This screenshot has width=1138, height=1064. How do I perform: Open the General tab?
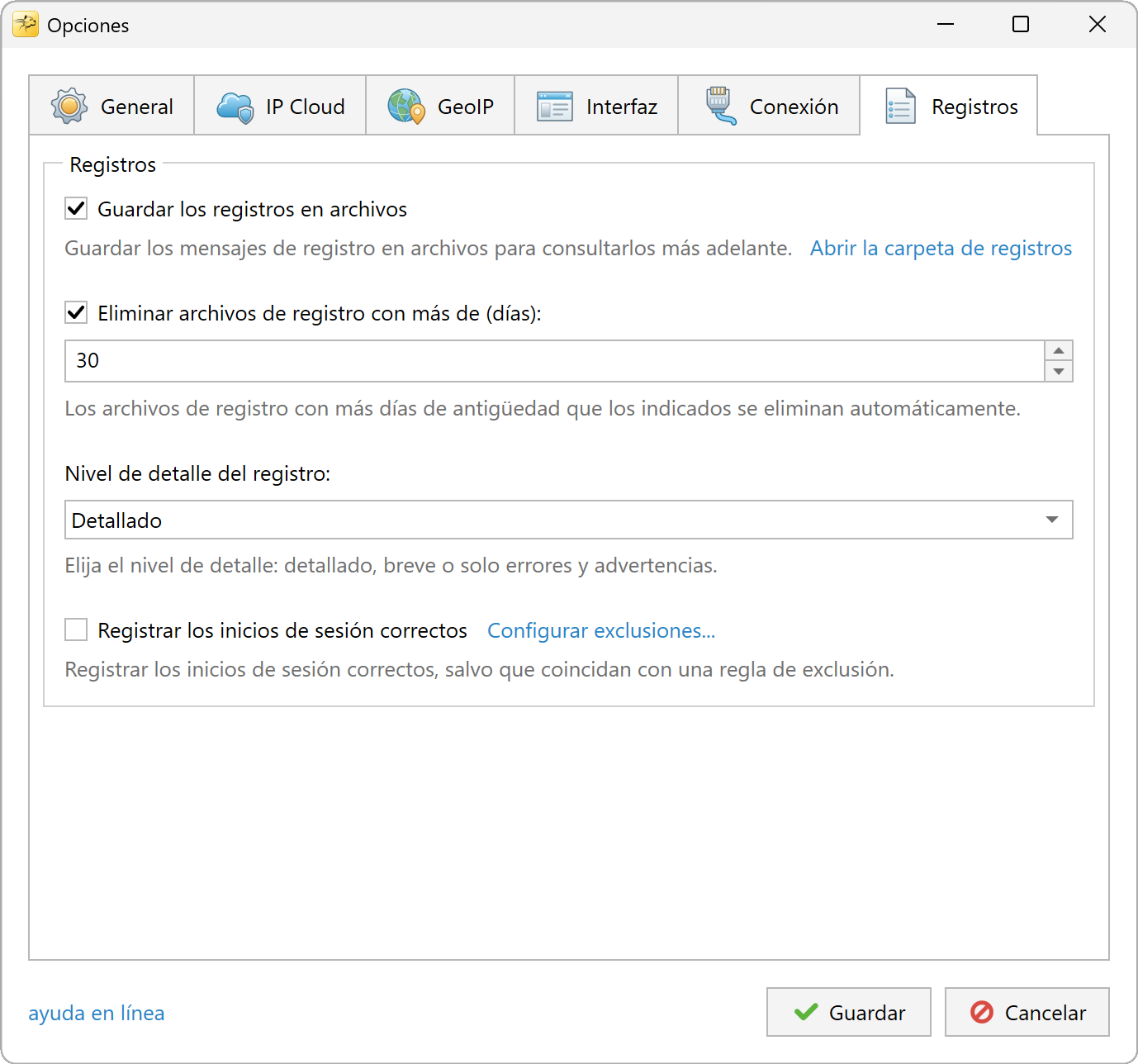point(111,105)
